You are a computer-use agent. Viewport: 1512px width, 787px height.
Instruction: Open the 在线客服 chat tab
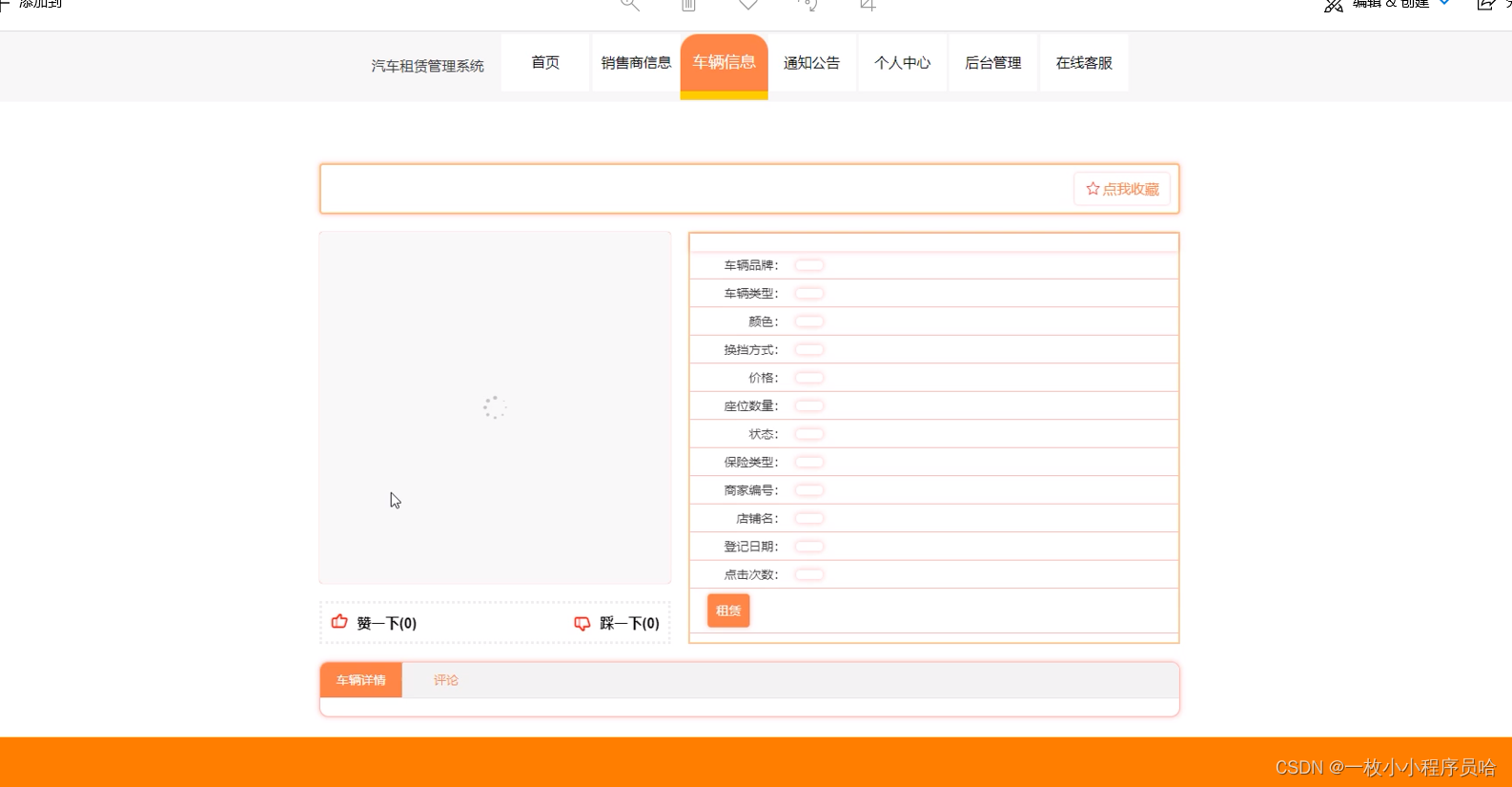point(1084,62)
